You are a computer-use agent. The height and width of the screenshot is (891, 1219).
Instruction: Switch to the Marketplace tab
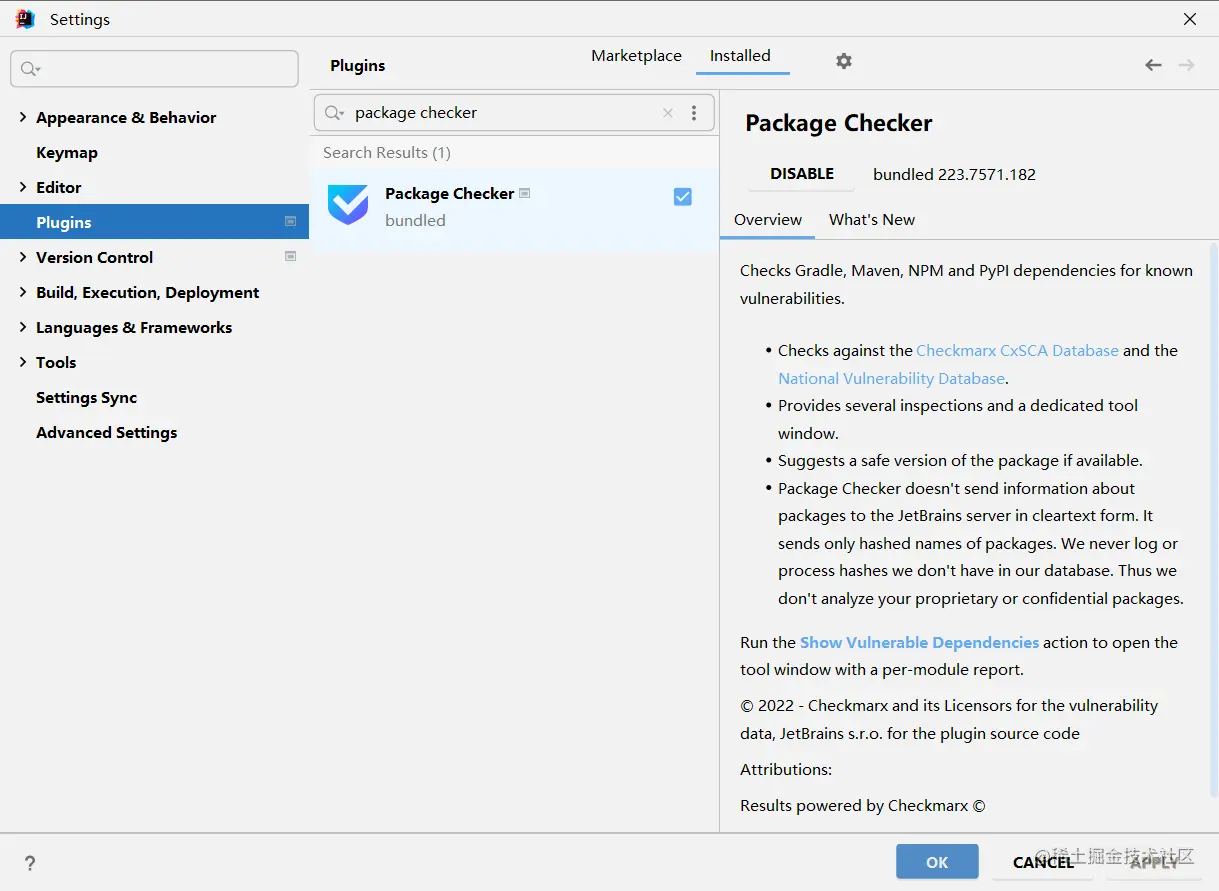636,56
